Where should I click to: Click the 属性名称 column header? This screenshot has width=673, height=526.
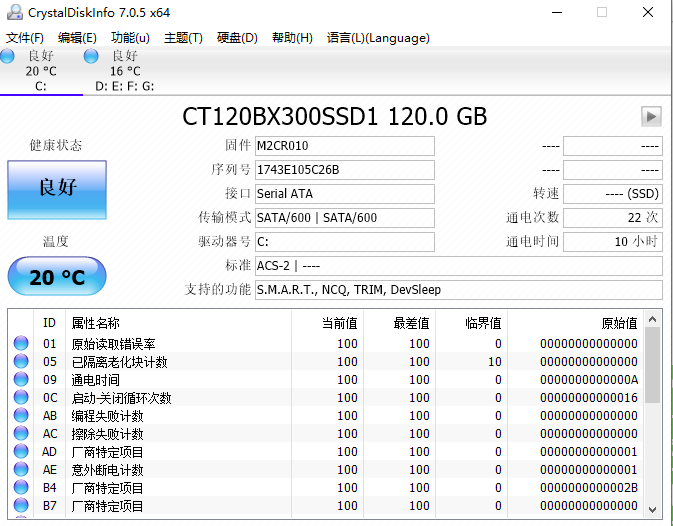point(179,323)
